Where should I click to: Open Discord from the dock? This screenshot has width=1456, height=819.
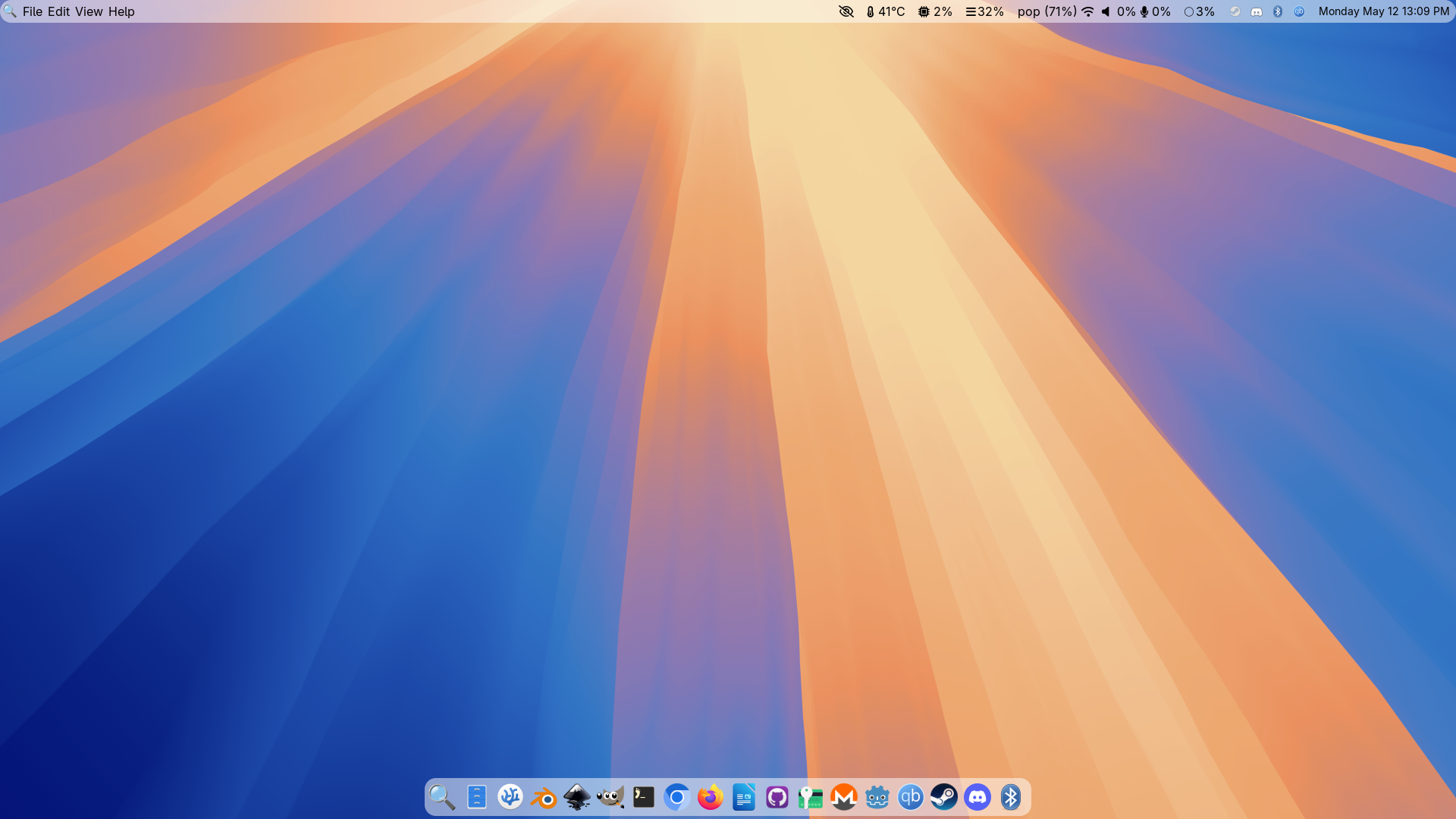click(977, 797)
